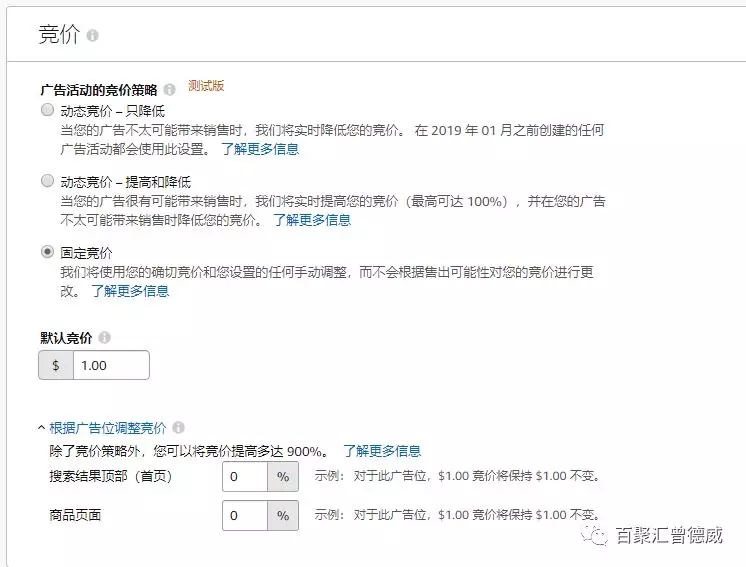Viewport: 746px width, 567px height.
Task: Click 搜索结果顶部 (首页) percentage field
Action: [x=245, y=476]
